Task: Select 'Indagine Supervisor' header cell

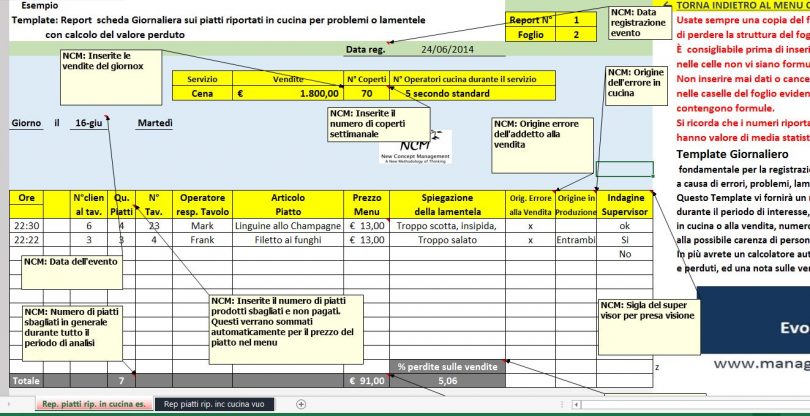Action: [x=625, y=205]
